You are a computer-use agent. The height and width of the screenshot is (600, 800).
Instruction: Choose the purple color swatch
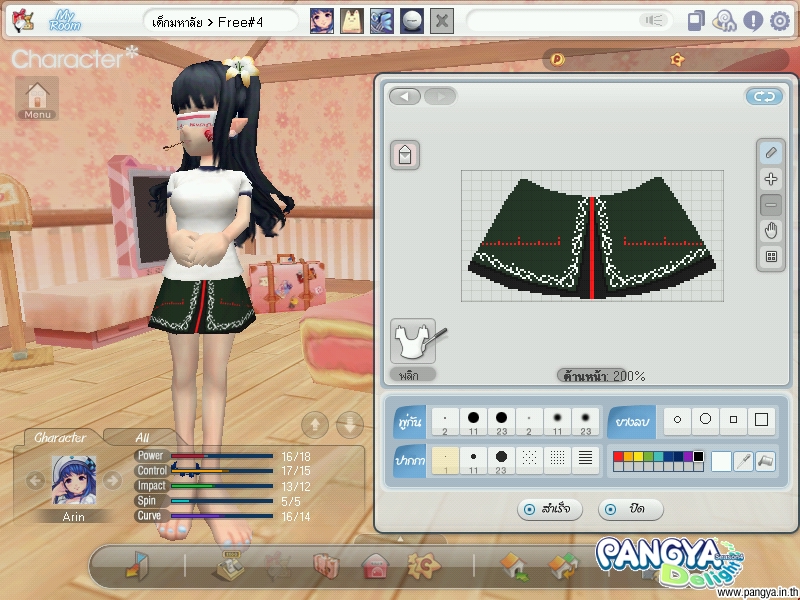tap(688, 457)
